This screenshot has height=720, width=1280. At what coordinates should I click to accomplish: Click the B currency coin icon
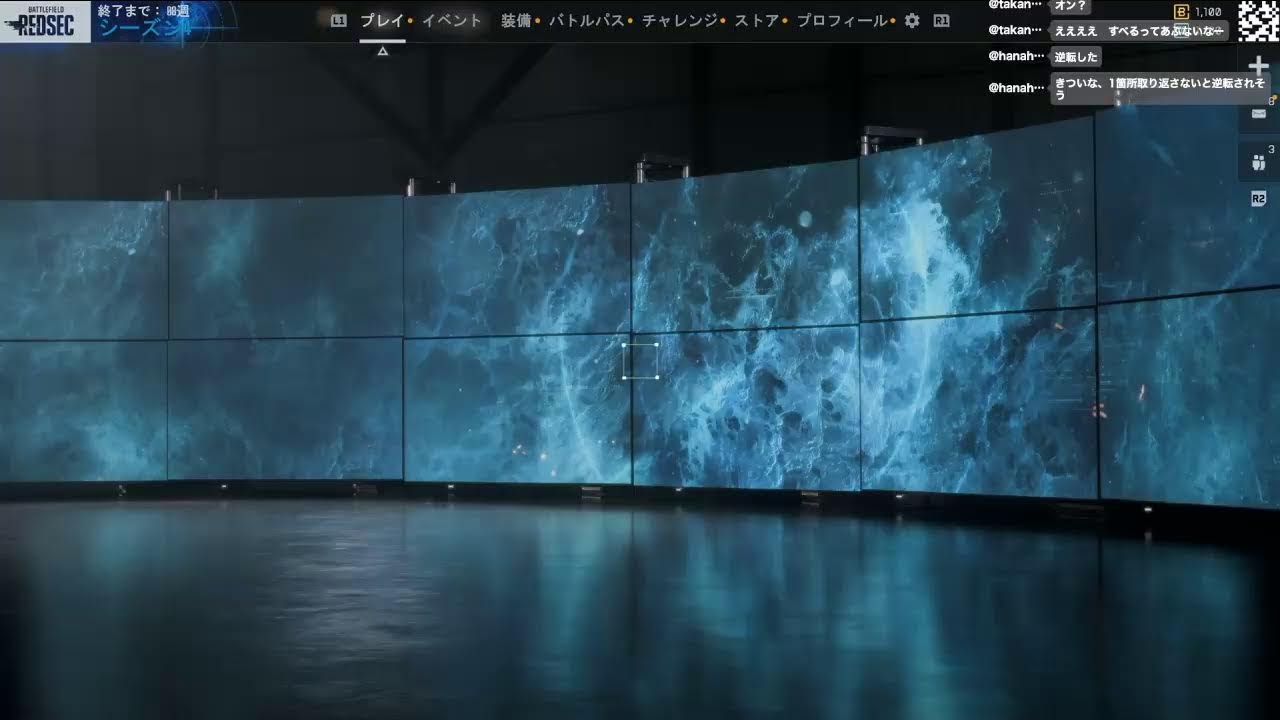pos(1181,12)
